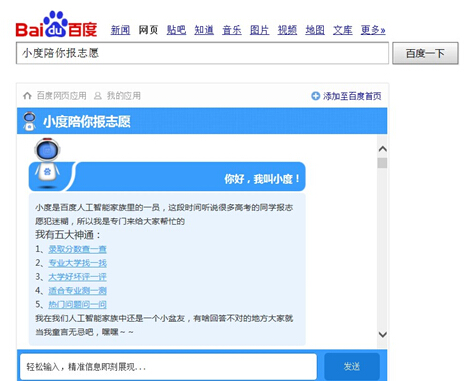Click the 发送 send button
This screenshot has width=465, height=381.
click(352, 366)
